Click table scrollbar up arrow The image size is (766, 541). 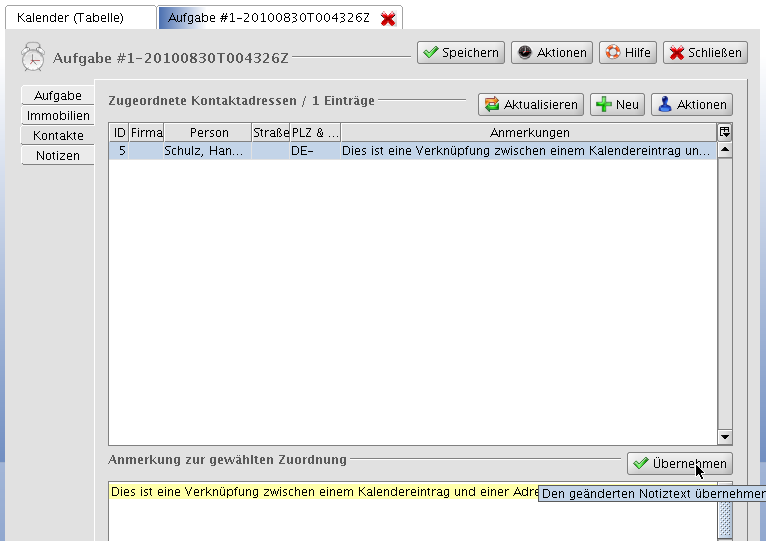[x=725, y=150]
